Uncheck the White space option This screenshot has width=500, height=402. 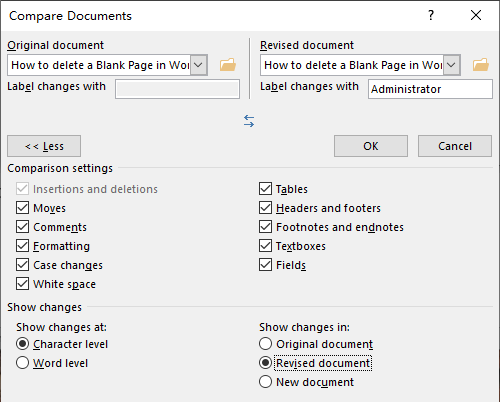pos(22,284)
